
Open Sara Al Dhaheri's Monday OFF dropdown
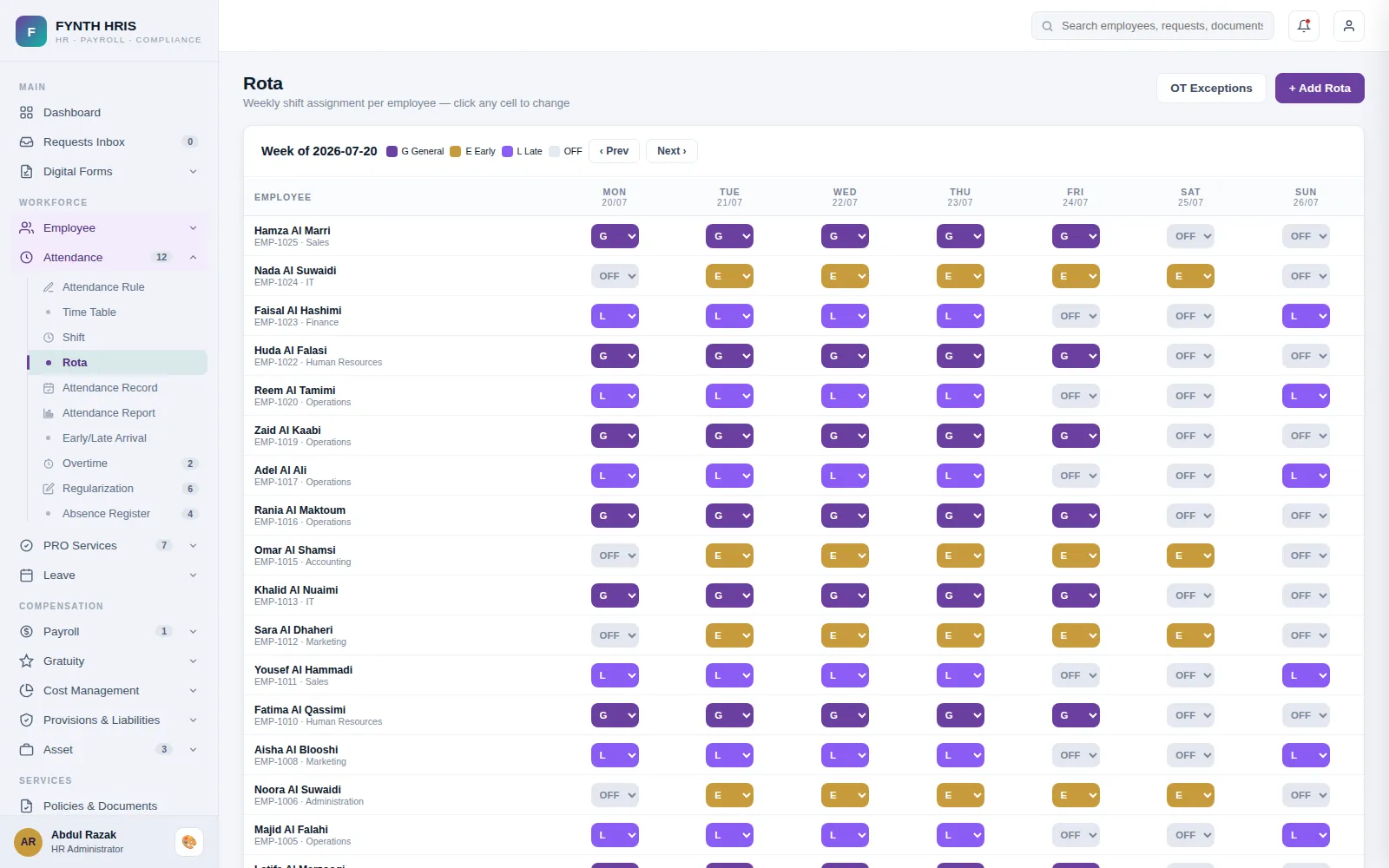[615, 635]
